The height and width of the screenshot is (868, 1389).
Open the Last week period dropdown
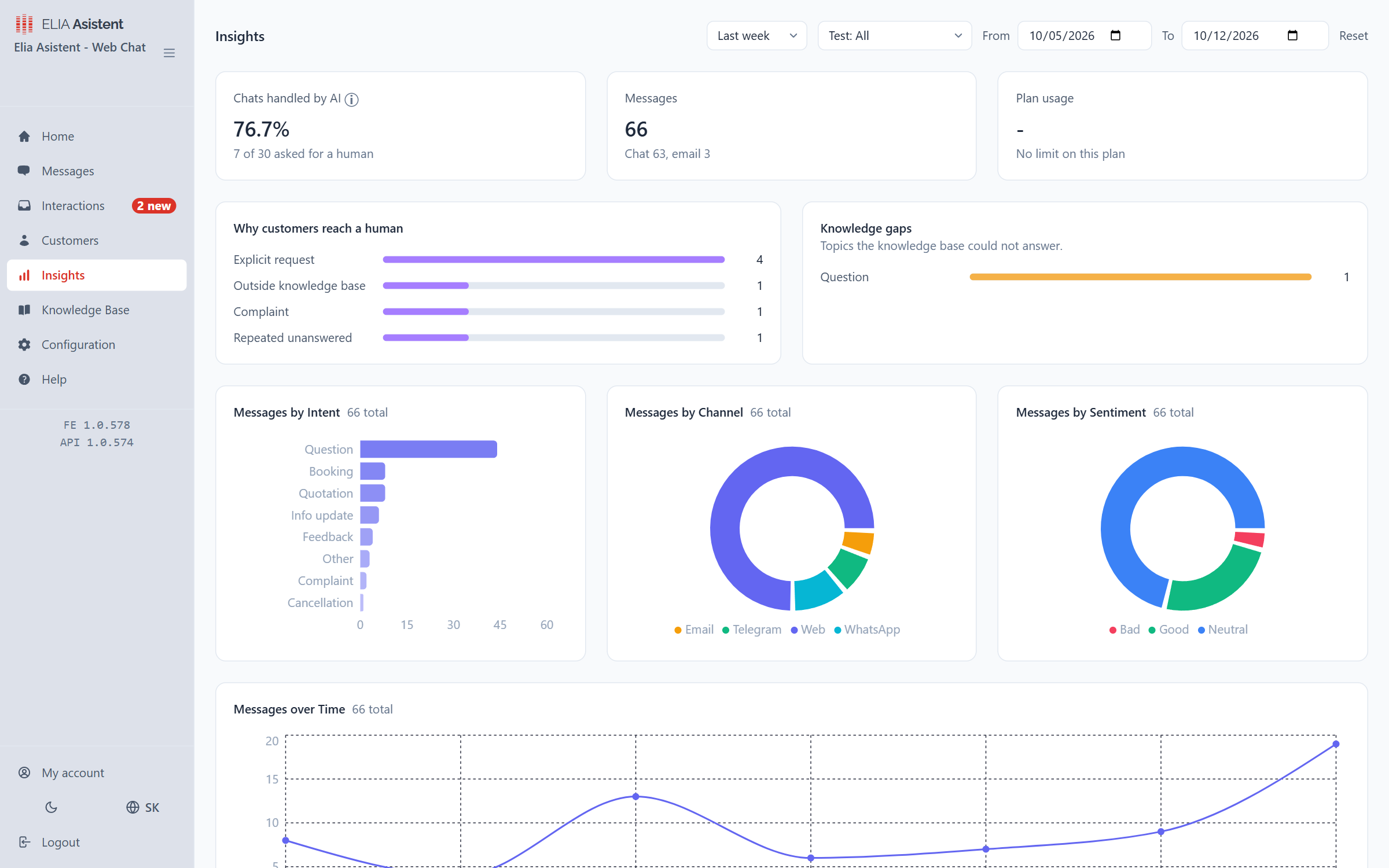[756, 36]
